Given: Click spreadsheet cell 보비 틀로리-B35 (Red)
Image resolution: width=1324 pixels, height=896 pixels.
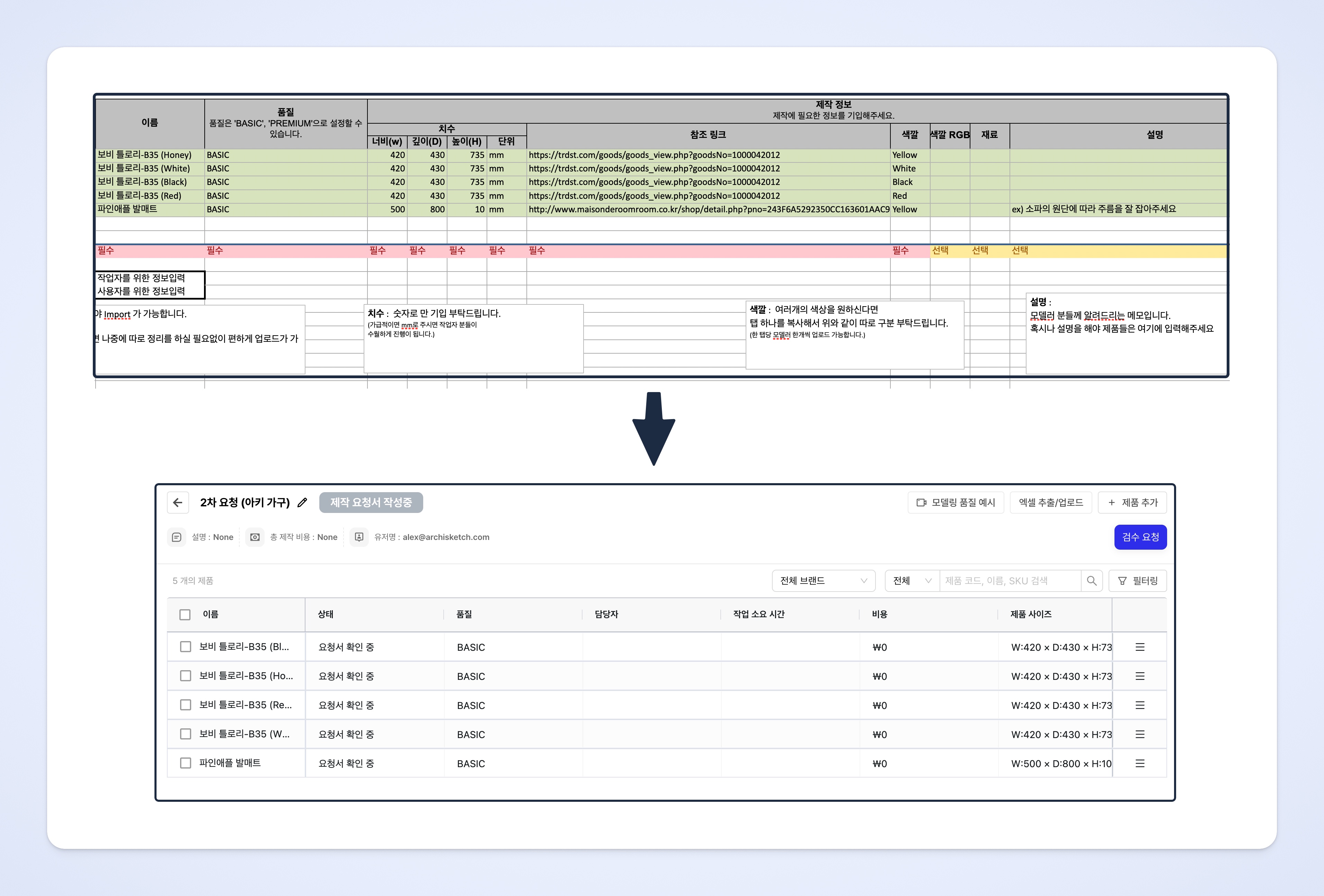Looking at the screenshot, I should [x=150, y=196].
